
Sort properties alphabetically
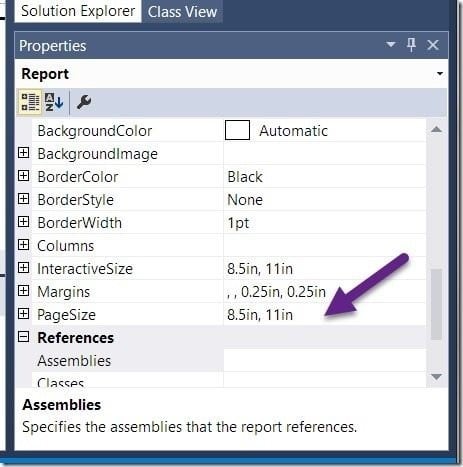(54, 102)
